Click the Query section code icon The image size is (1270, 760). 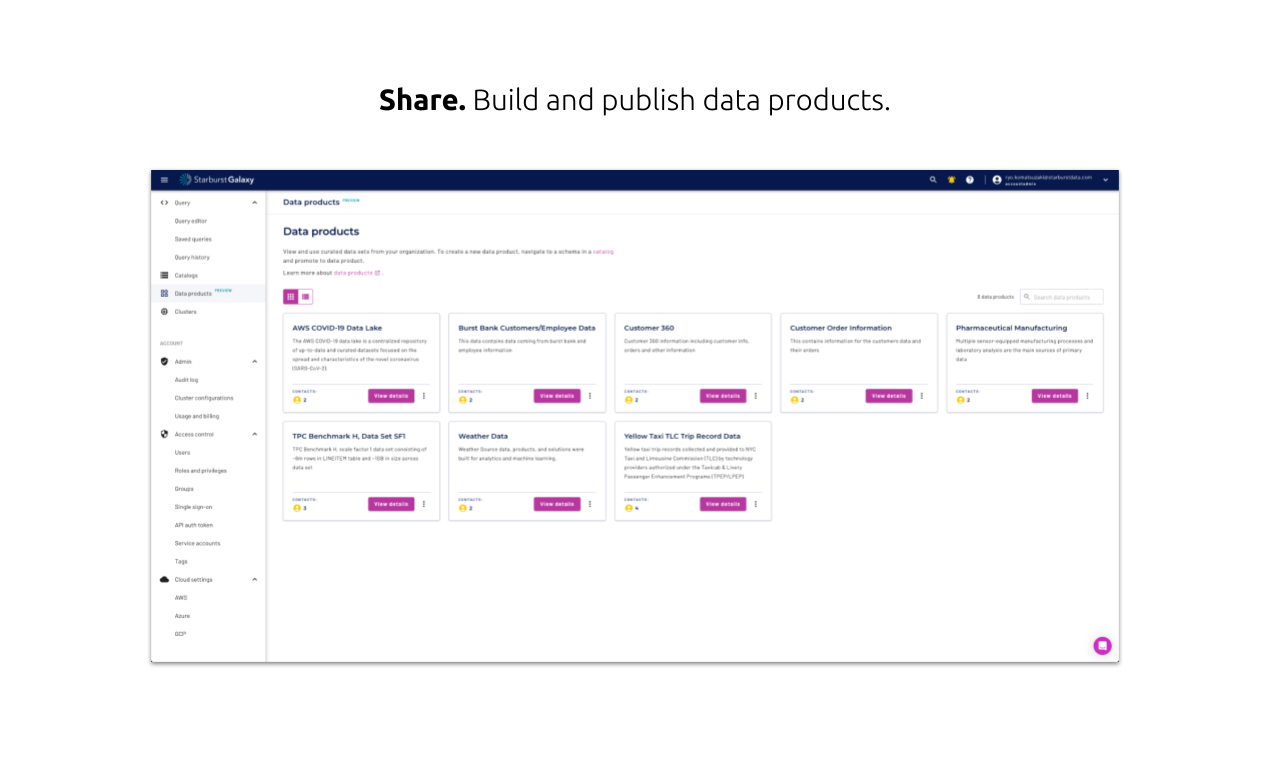tap(164, 203)
